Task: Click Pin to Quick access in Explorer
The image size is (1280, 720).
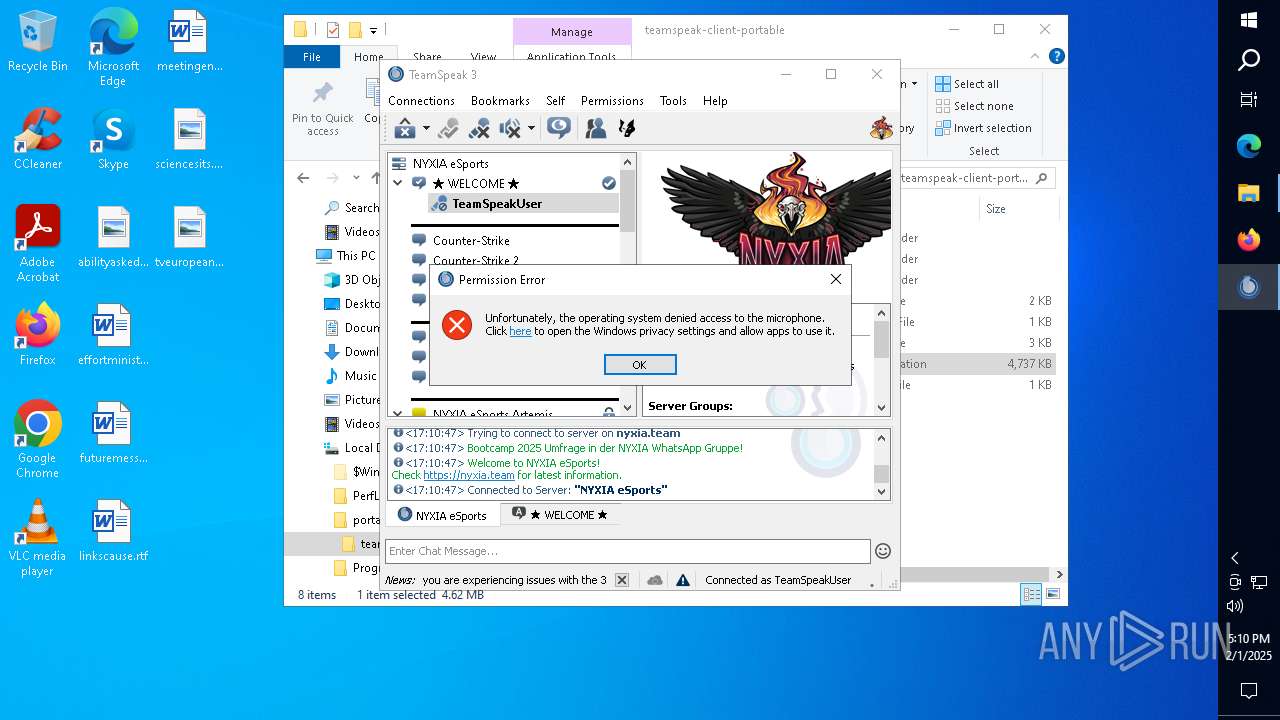Action: [x=323, y=108]
